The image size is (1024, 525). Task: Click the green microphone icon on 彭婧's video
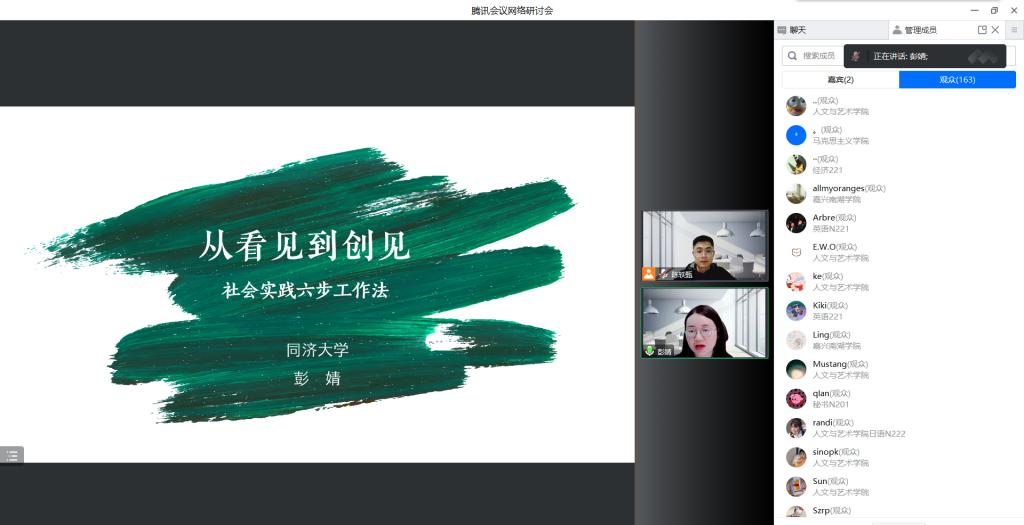[x=649, y=351]
